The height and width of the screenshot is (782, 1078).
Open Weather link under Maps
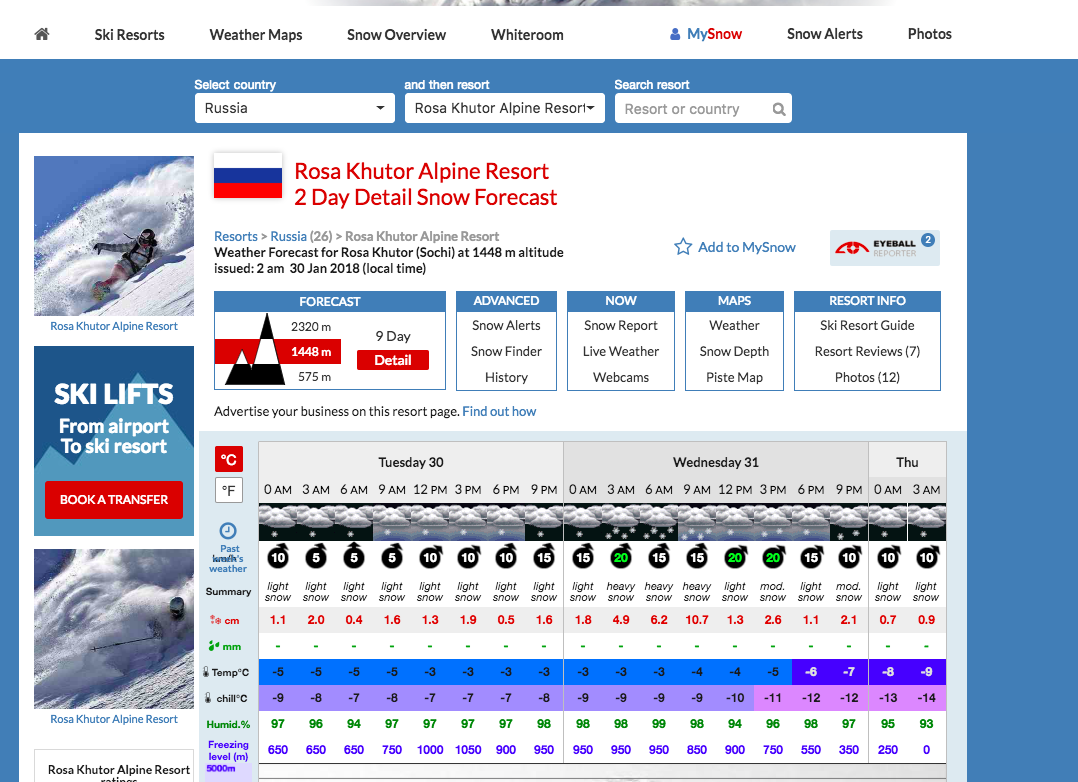[734, 325]
